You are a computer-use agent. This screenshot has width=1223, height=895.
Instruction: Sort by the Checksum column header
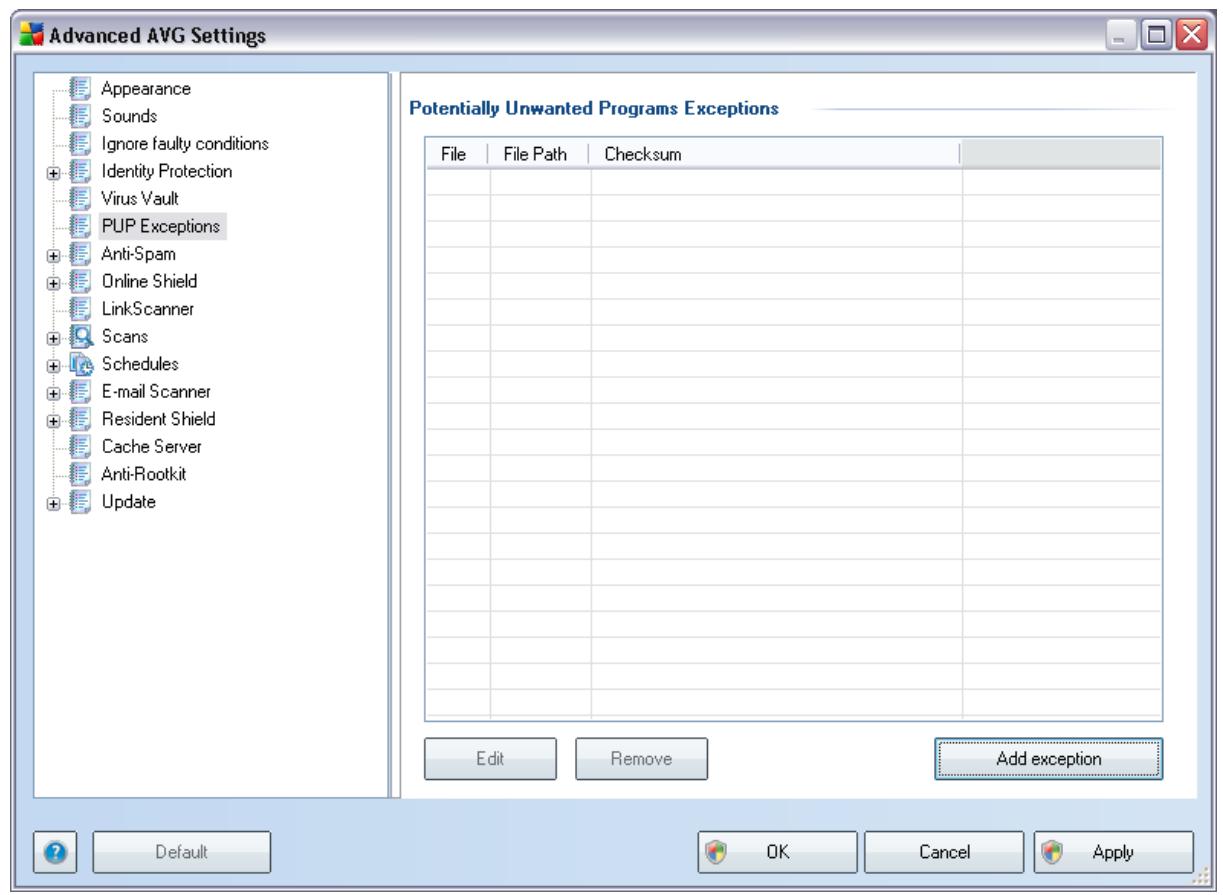774,153
